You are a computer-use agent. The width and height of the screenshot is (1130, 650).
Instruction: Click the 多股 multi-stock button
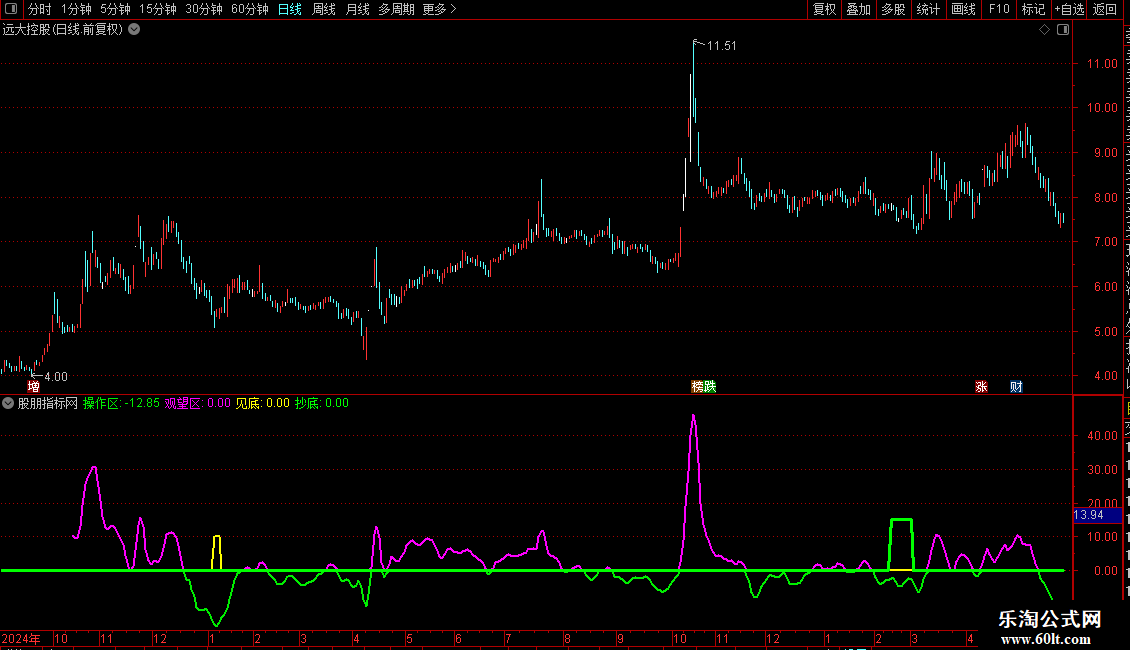(x=893, y=9)
